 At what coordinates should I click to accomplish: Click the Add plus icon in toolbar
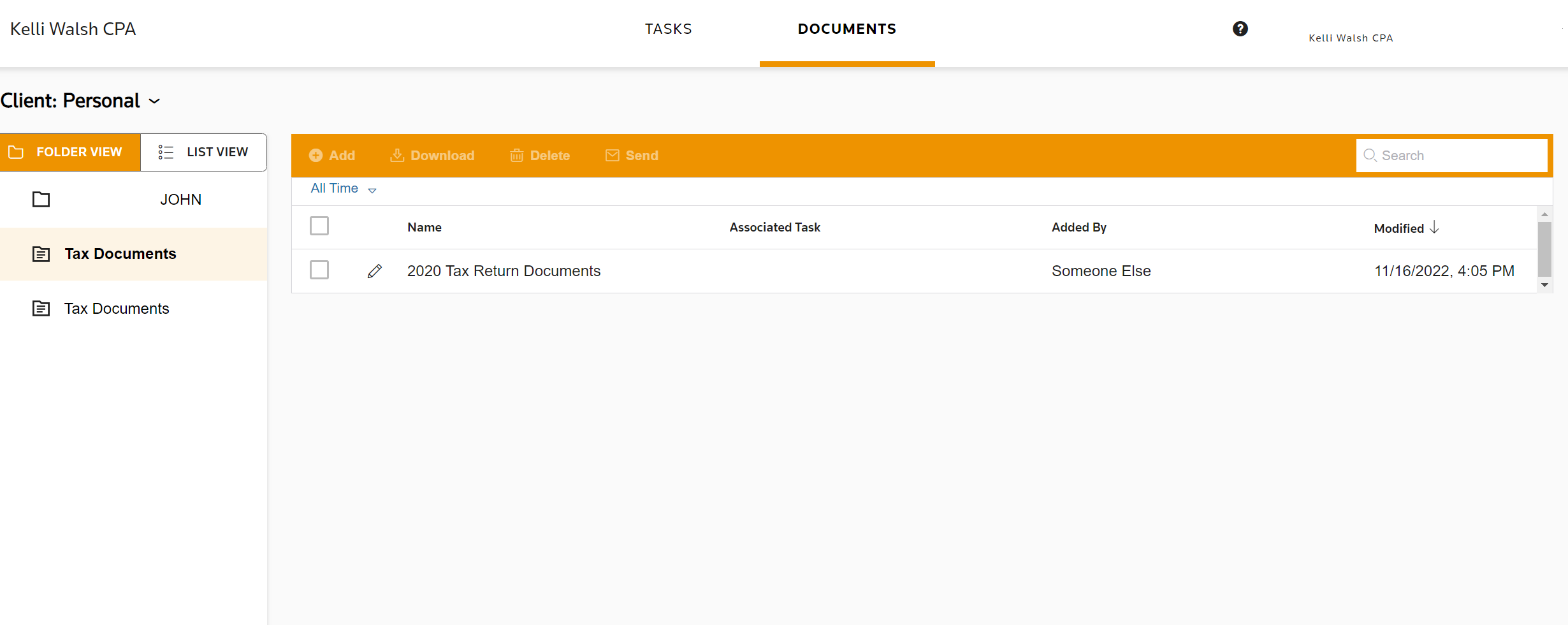(316, 156)
